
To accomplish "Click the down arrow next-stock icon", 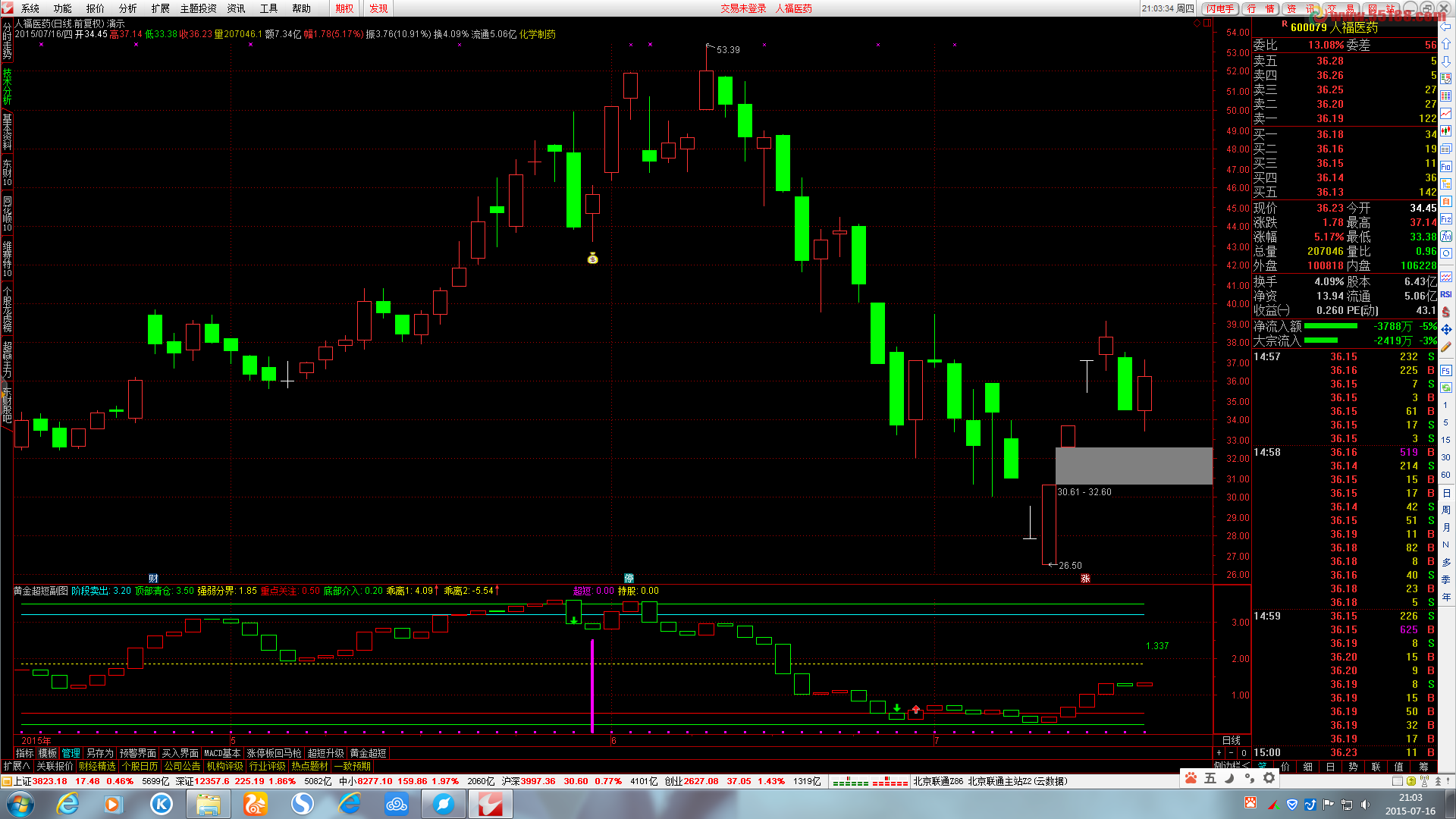I will click(x=1446, y=61).
